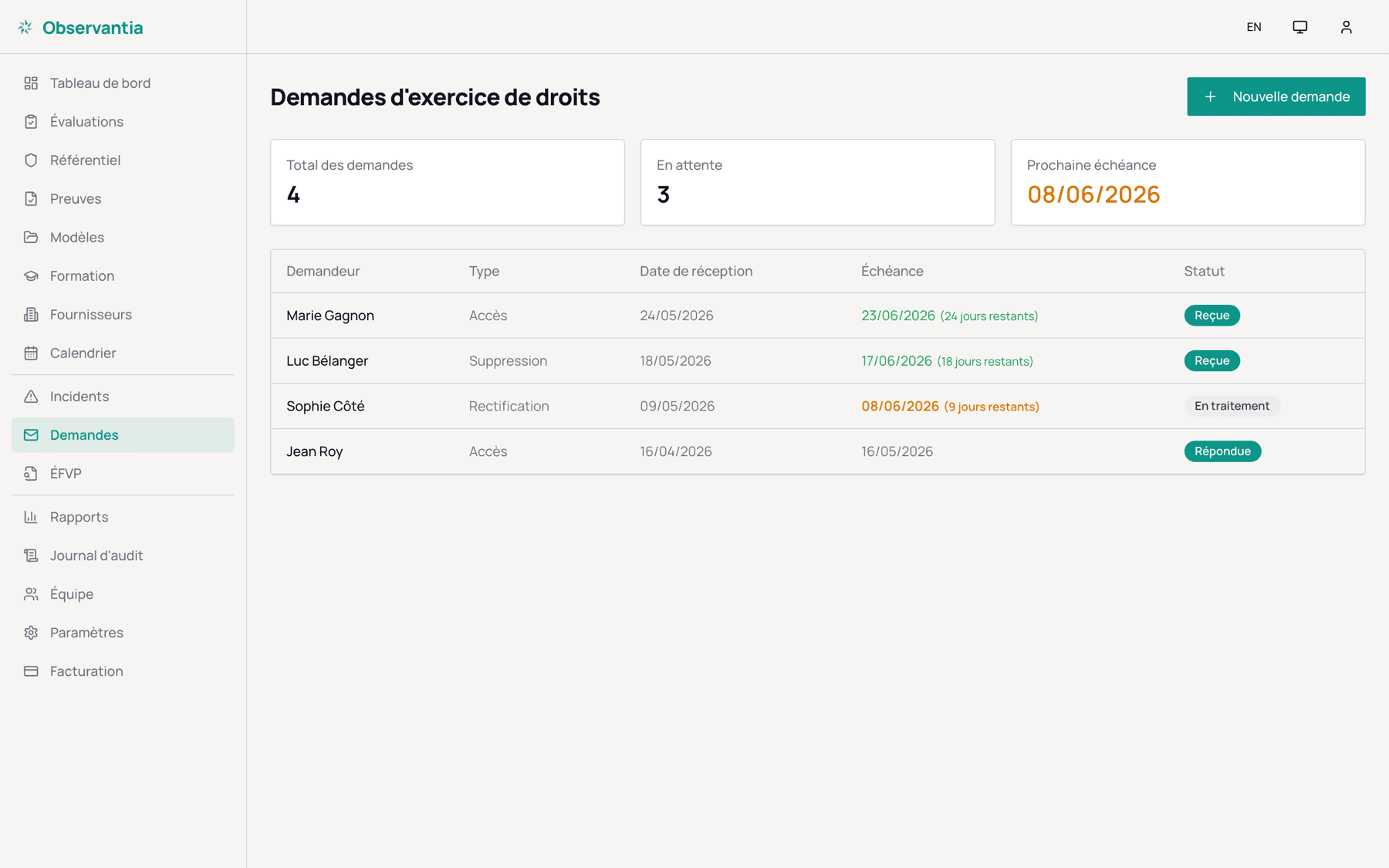The height and width of the screenshot is (868, 1389).
Task: Click the Observantia brand name
Action: tap(93, 28)
